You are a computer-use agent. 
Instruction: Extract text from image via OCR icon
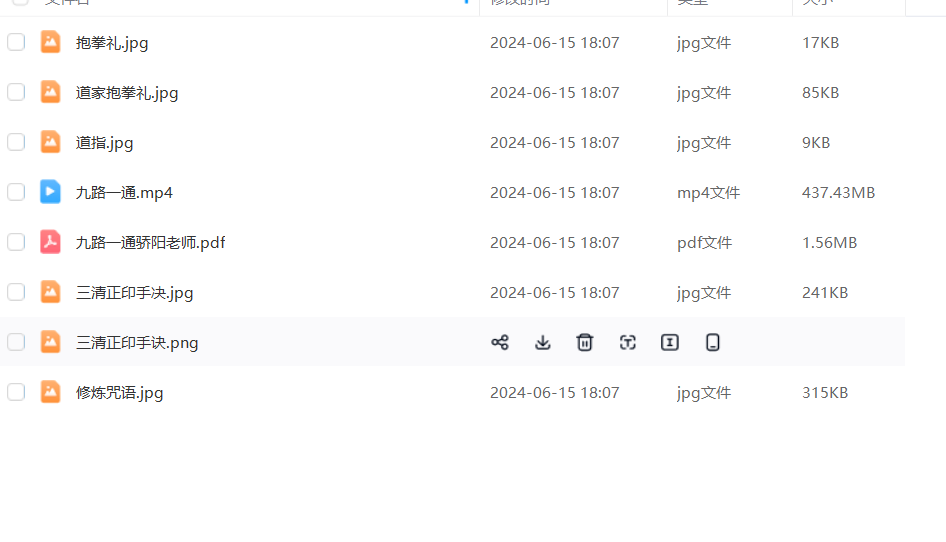tap(627, 343)
